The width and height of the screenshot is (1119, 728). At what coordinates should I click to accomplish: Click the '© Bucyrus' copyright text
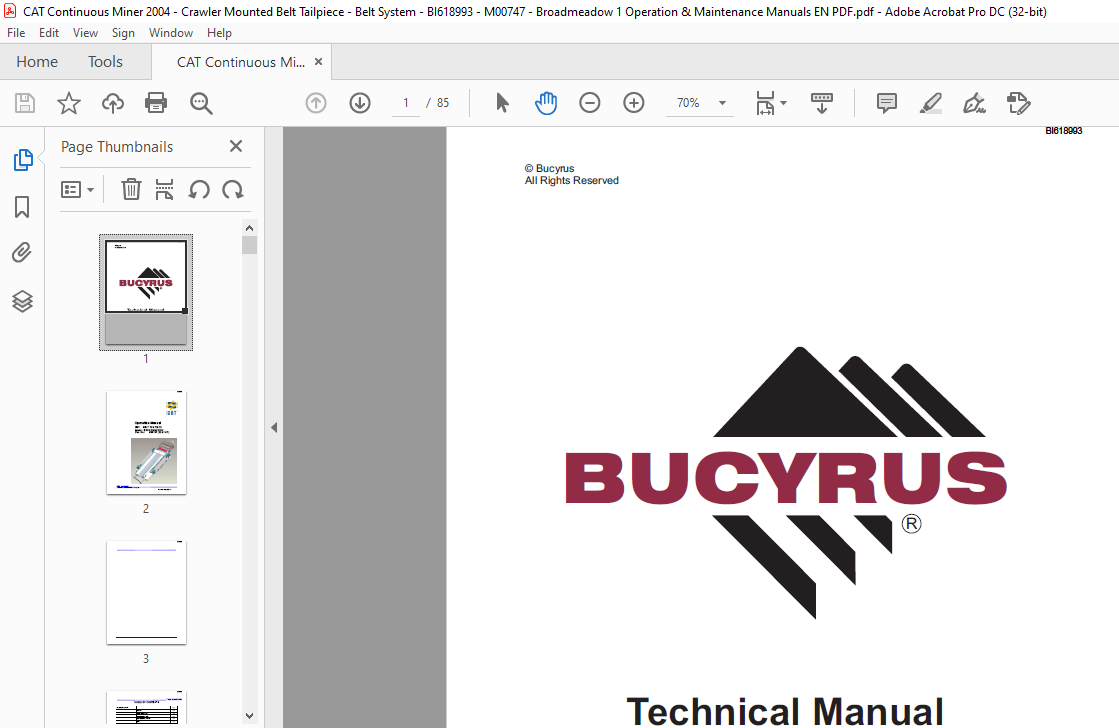(x=550, y=168)
